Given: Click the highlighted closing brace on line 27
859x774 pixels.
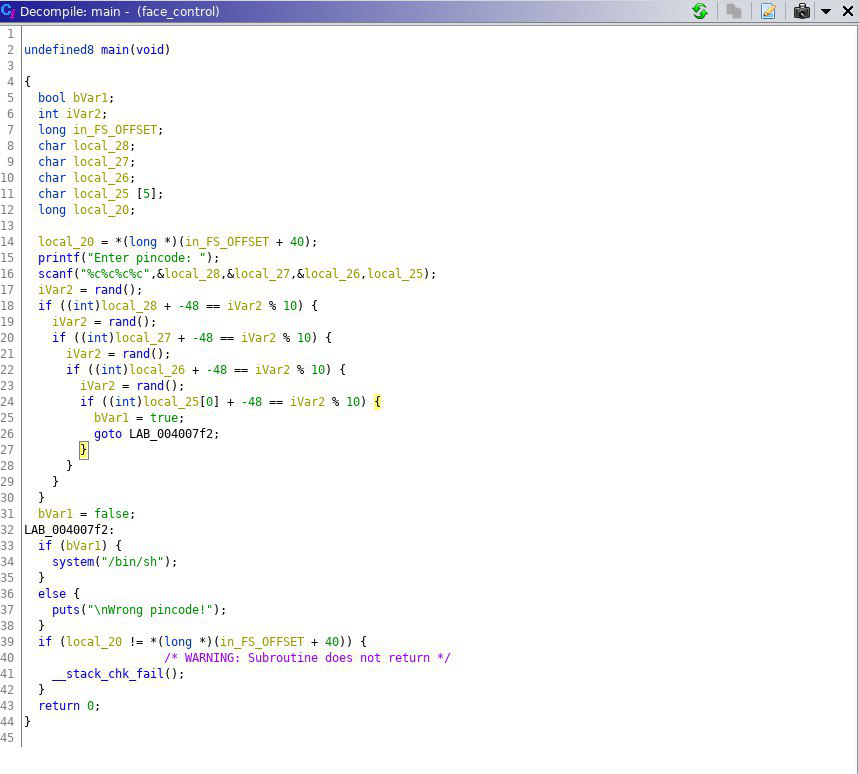Looking at the screenshot, I should click(83, 450).
